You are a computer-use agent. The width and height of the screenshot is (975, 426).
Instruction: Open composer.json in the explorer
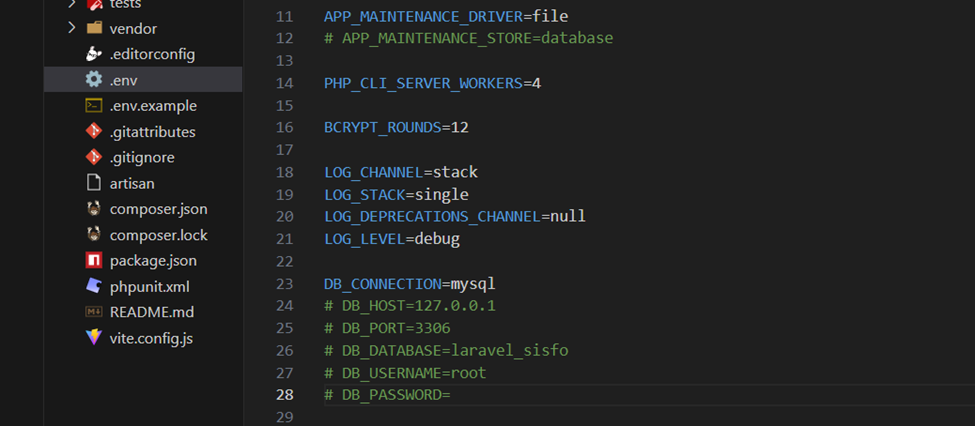tap(158, 209)
